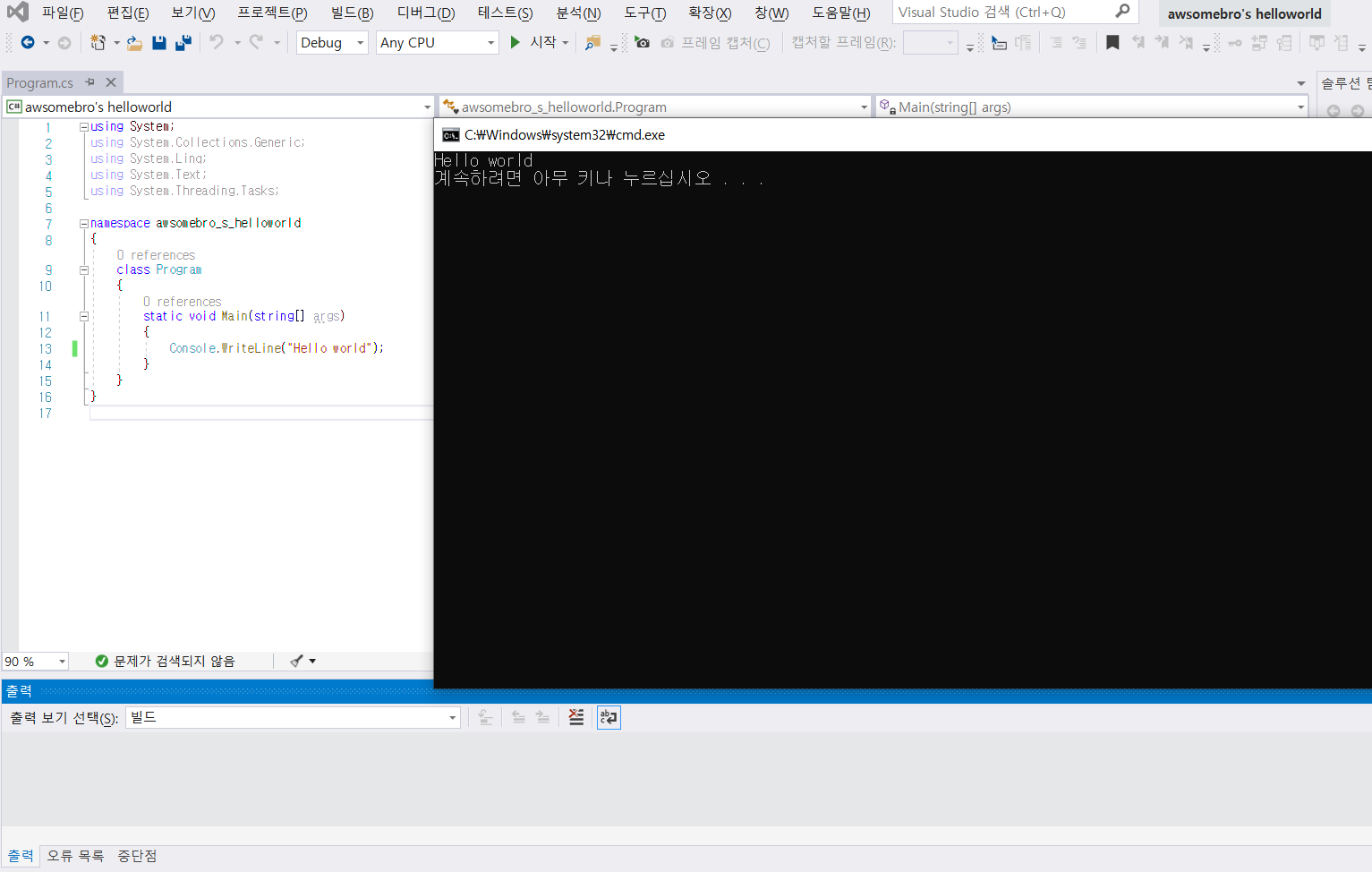
Task: Open the code cleanup dropdown arrow
Action: click(312, 661)
